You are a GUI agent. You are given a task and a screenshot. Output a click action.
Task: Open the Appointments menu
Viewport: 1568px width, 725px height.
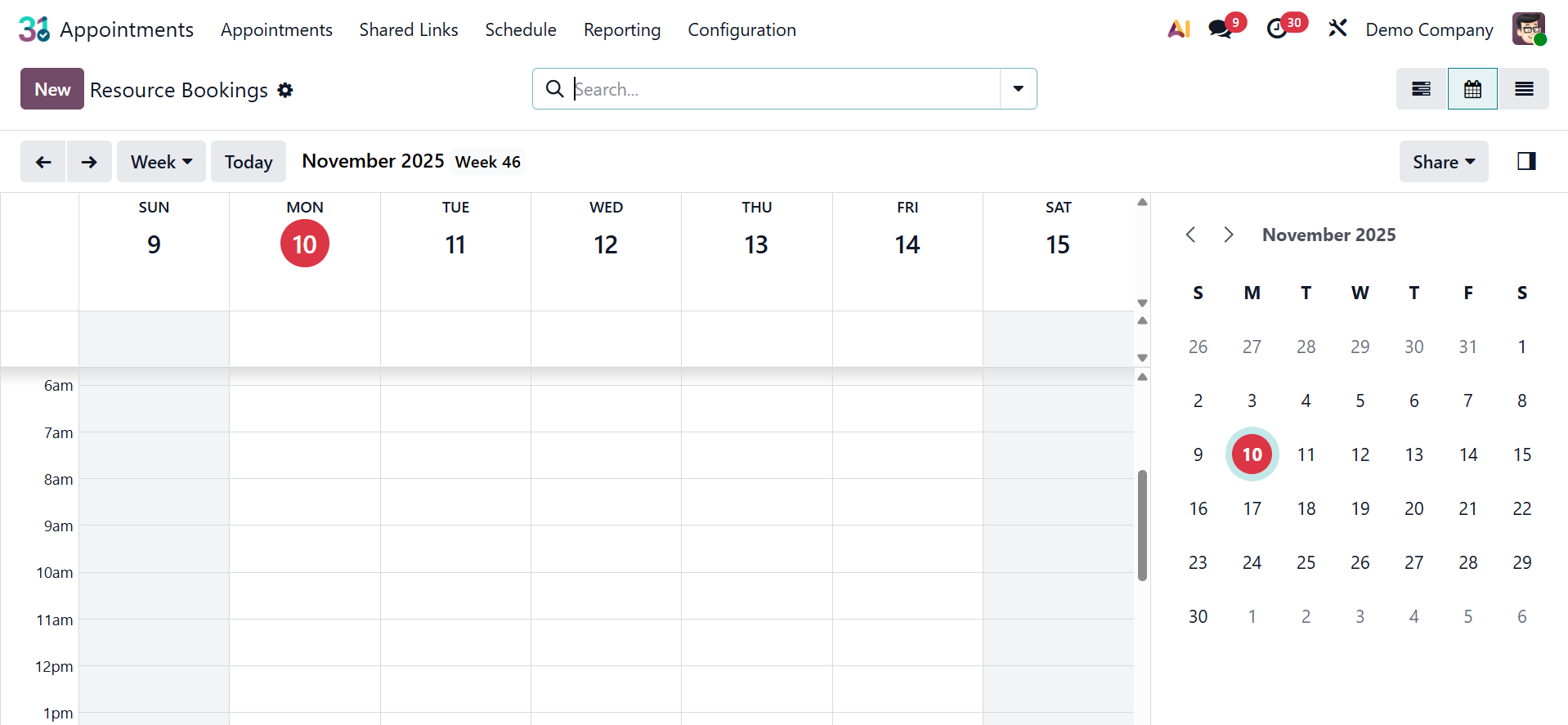coord(276,29)
